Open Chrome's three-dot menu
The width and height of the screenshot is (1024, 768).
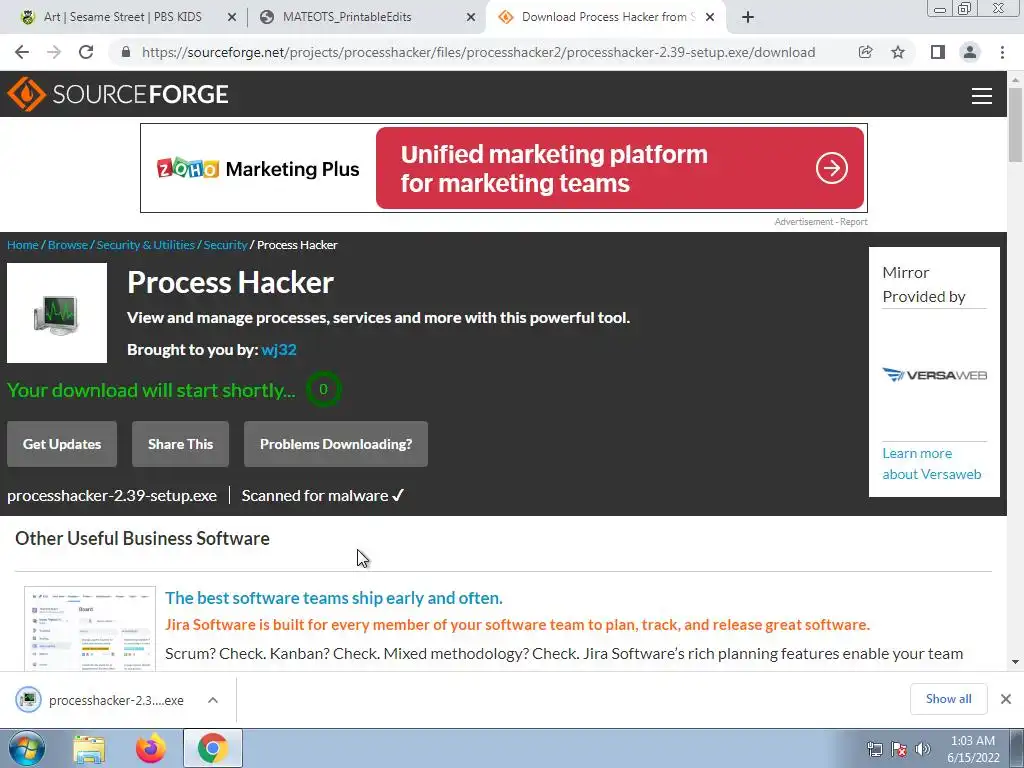click(x=1002, y=52)
